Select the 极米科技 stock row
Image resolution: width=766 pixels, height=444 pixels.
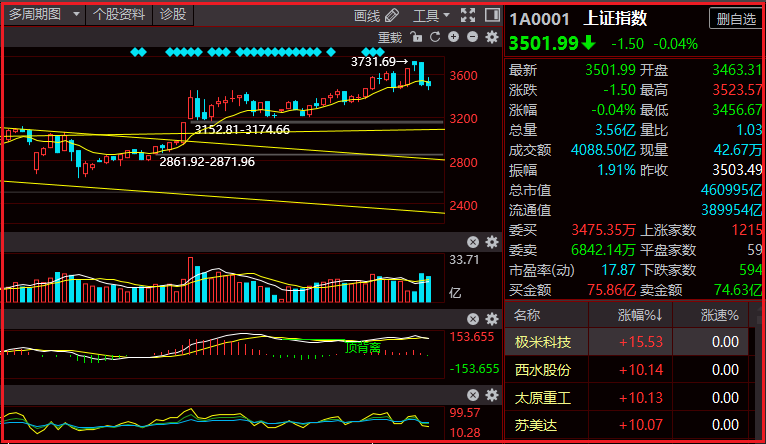pos(627,342)
